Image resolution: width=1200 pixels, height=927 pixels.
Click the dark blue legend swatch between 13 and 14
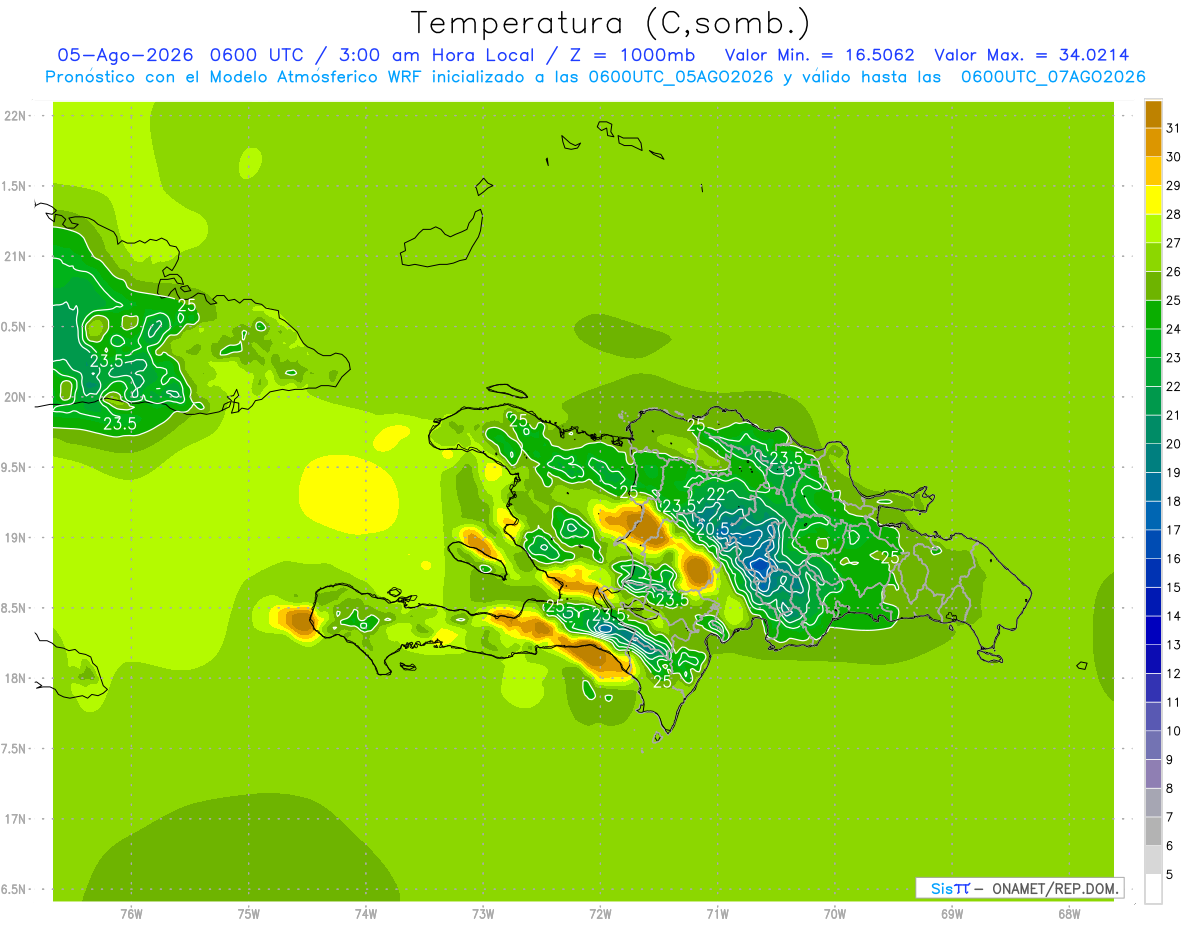pyautogui.click(x=1153, y=630)
